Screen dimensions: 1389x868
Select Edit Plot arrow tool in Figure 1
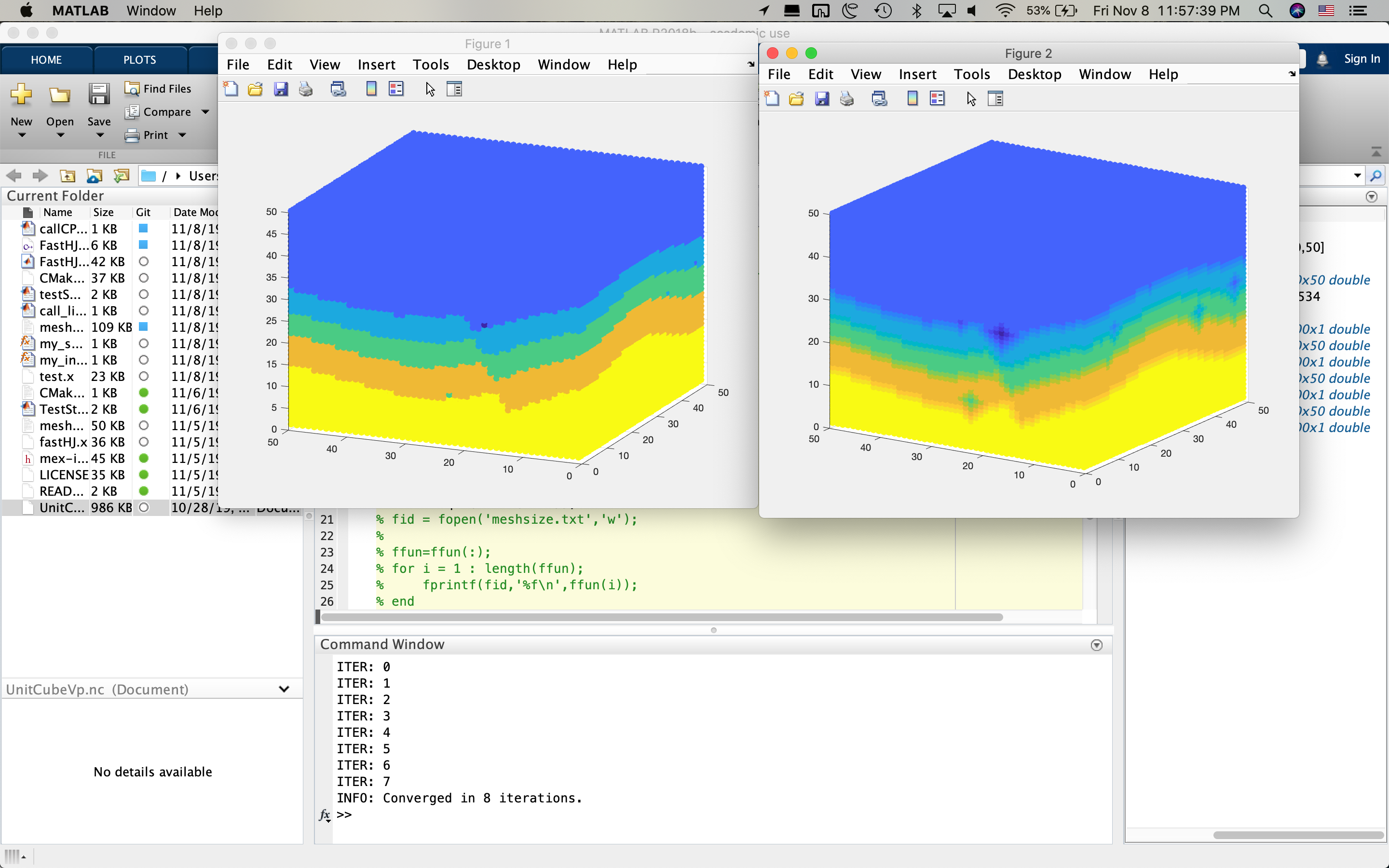(x=430, y=89)
